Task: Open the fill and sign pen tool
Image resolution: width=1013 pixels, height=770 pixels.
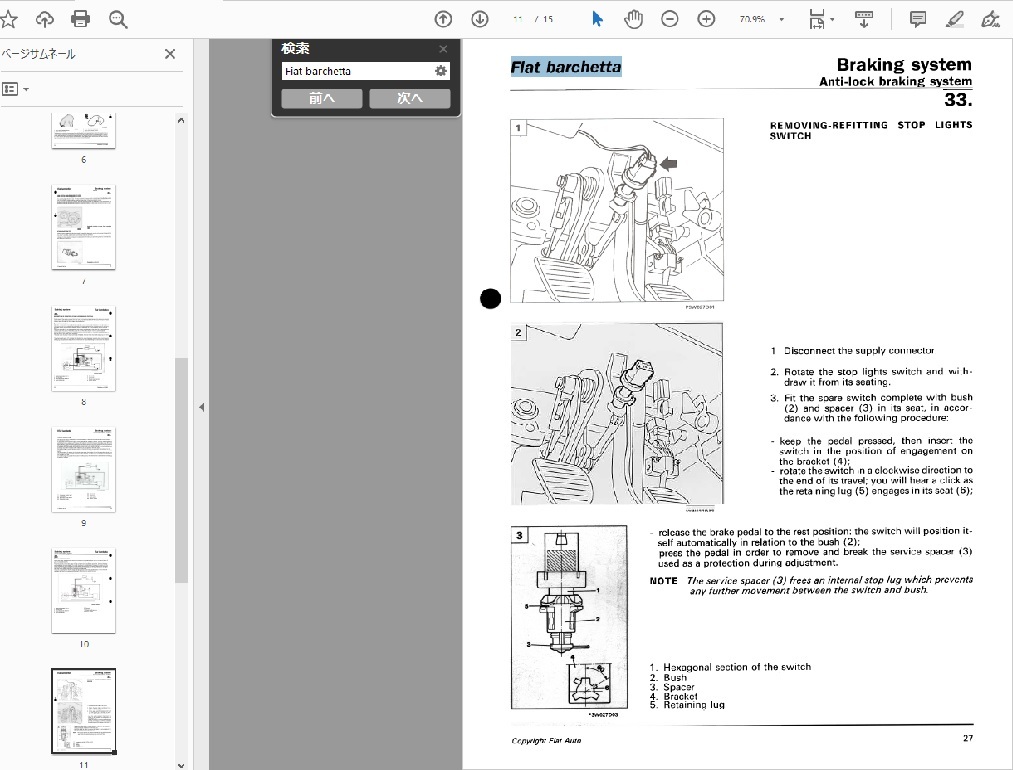Action: pyautogui.click(x=990, y=19)
